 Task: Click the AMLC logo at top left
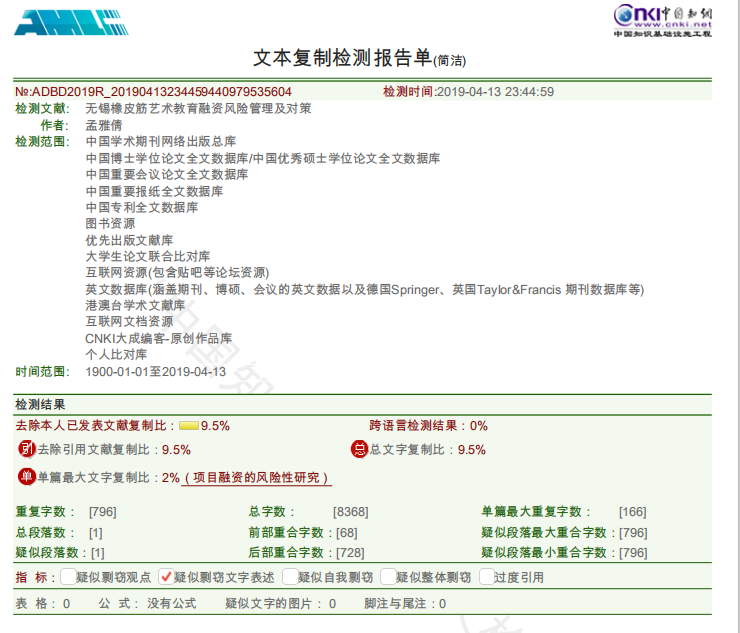tap(71, 22)
